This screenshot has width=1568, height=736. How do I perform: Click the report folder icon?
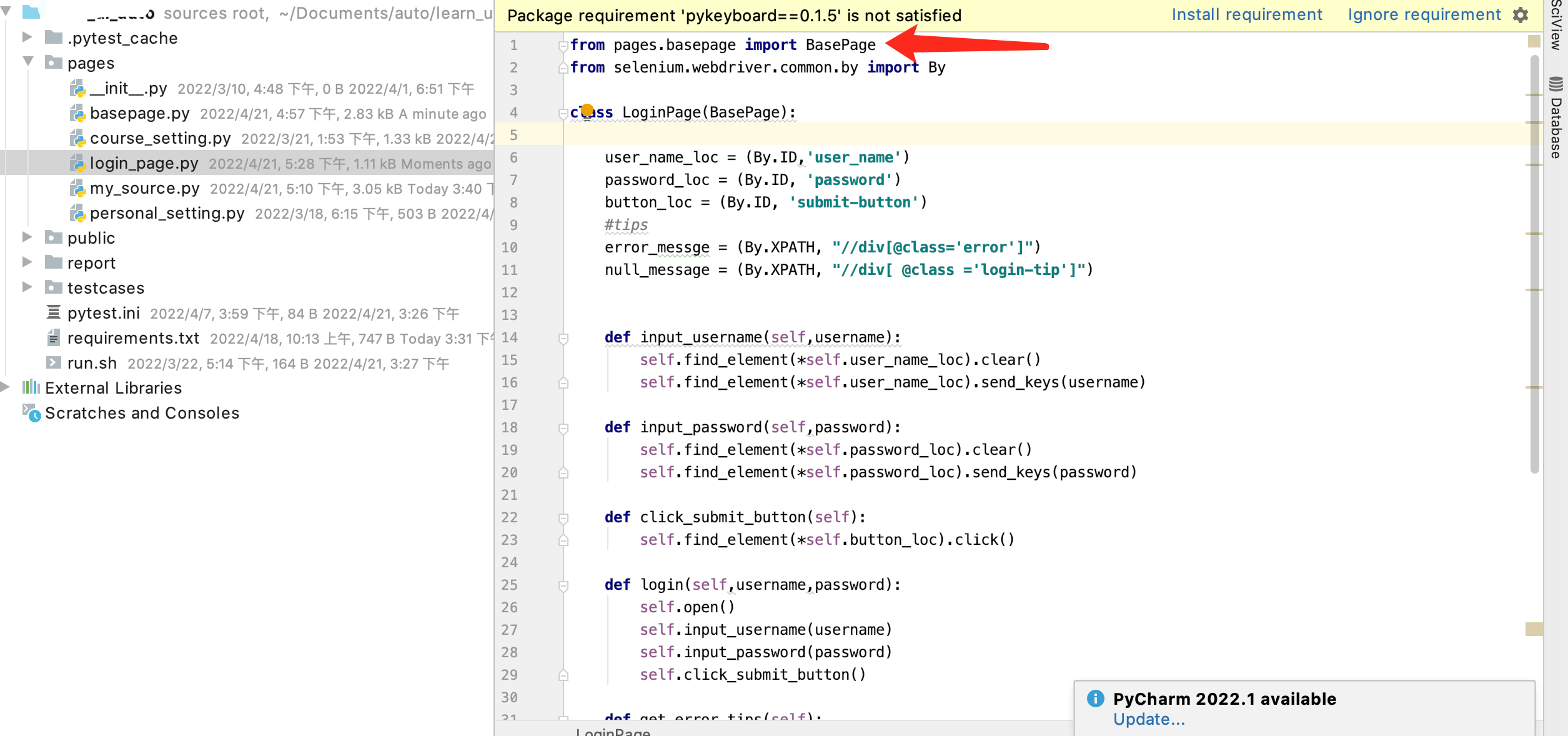pos(54,262)
